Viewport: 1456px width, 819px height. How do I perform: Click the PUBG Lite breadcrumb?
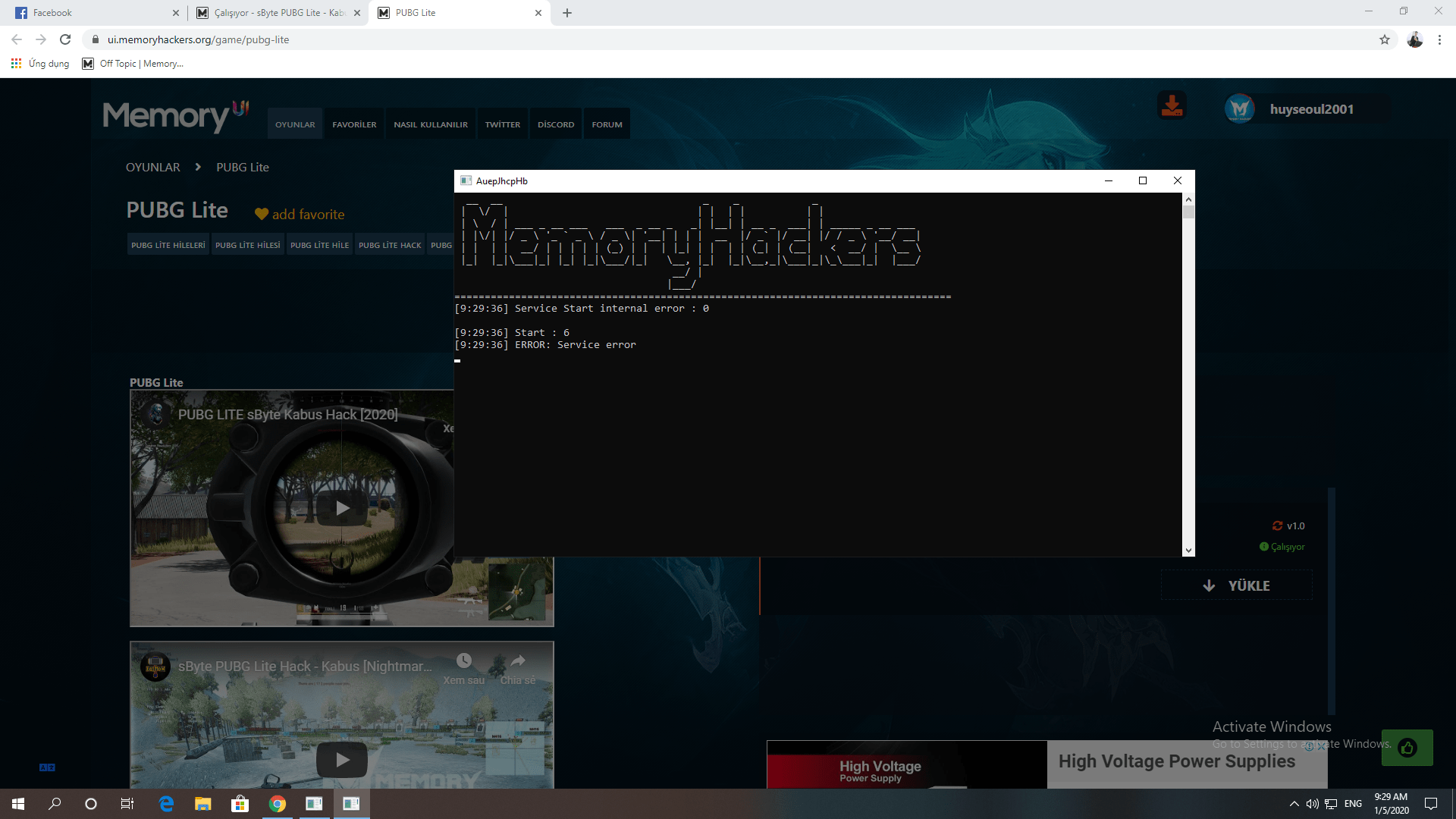point(243,167)
